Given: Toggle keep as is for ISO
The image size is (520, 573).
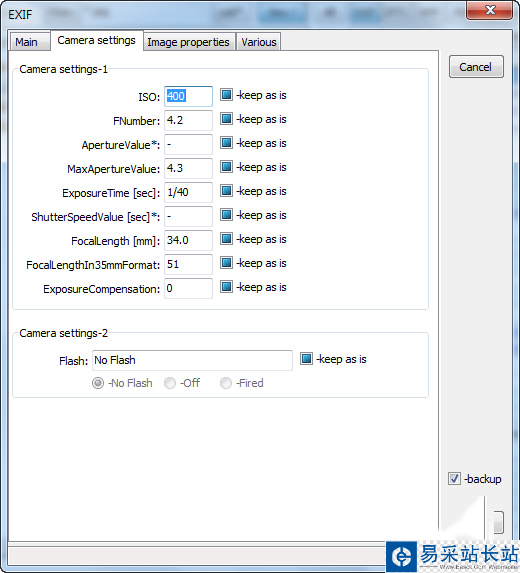Looking at the screenshot, I should click(226, 95).
